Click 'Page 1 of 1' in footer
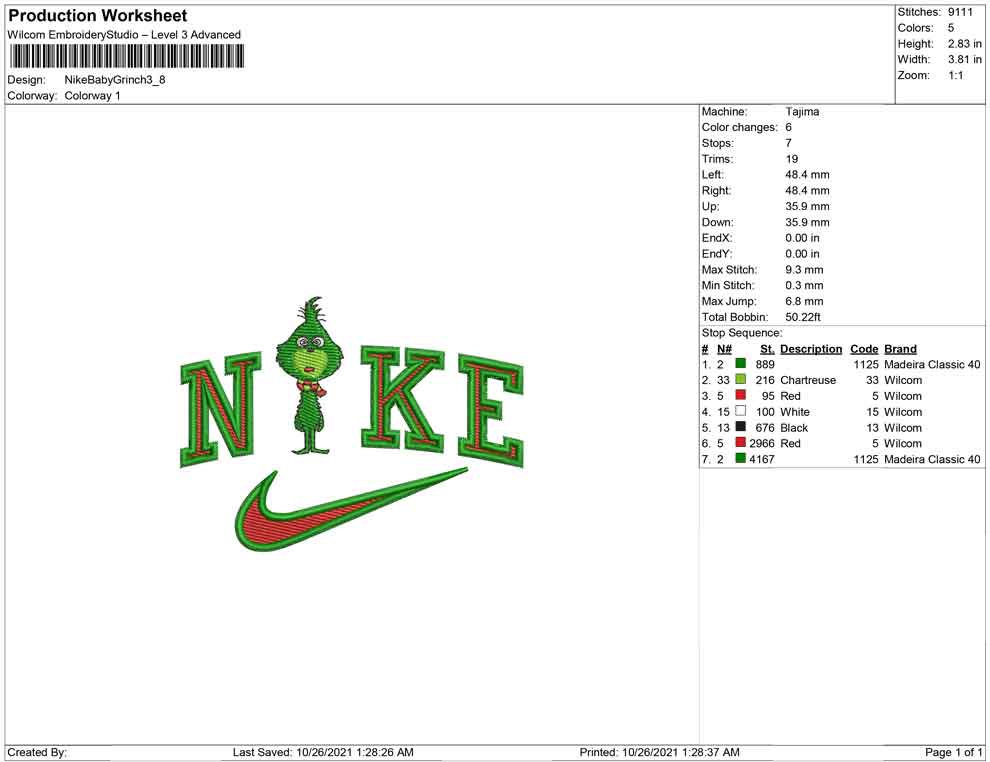 coord(953,752)
